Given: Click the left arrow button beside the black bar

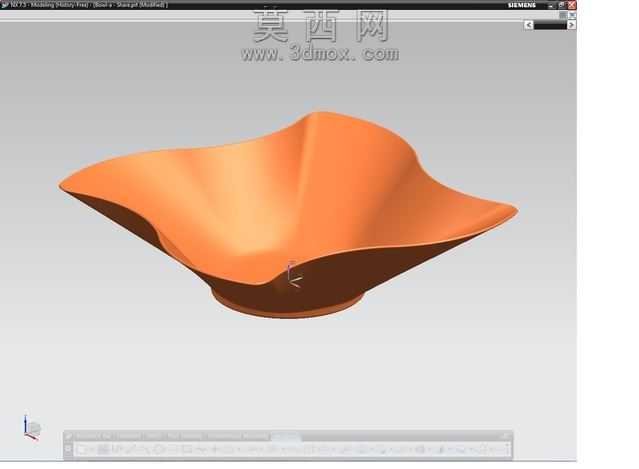Looking at the screenshot, I should click(x=529, y=25).
